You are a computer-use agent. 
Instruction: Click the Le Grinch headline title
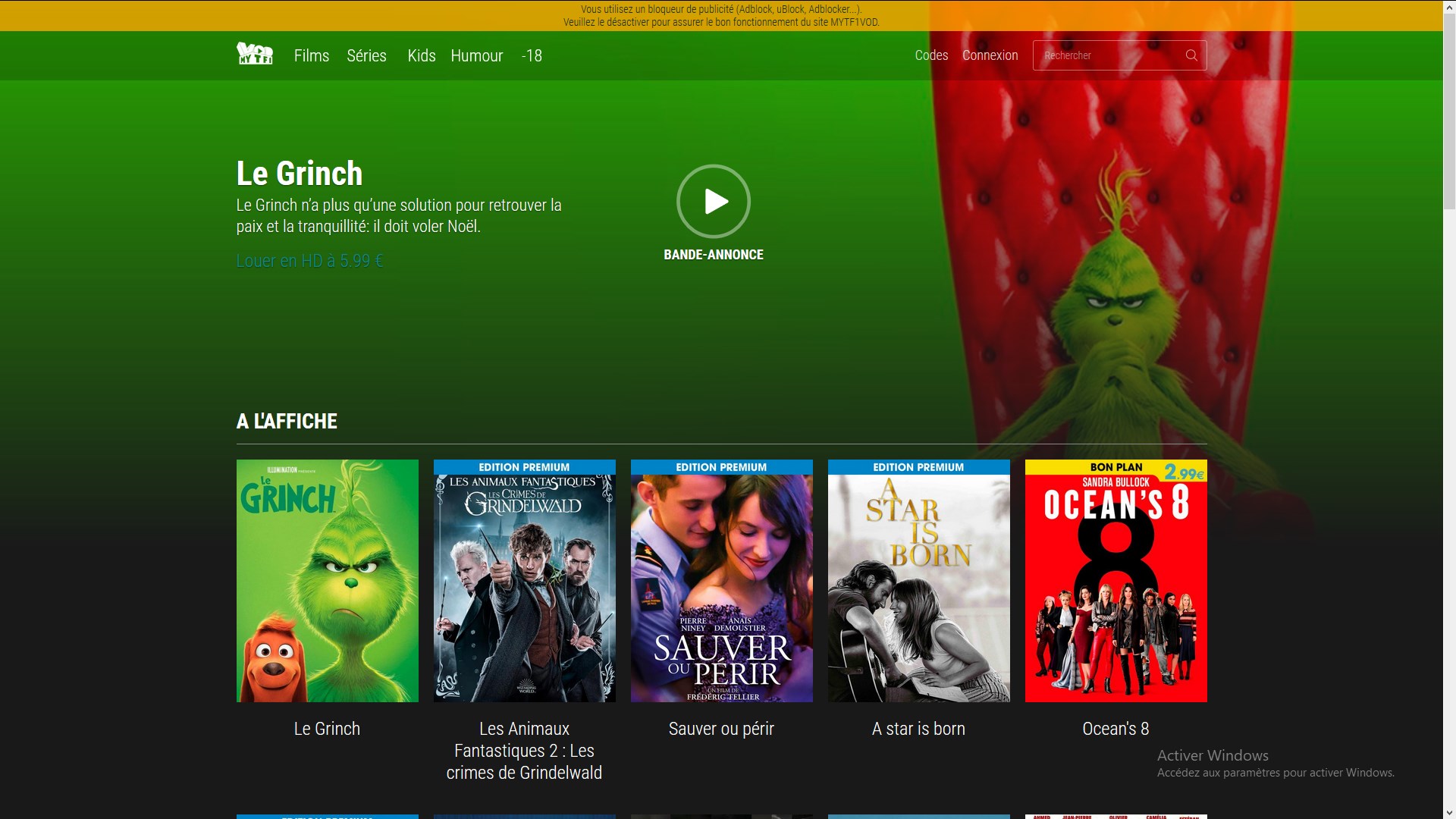300,174
